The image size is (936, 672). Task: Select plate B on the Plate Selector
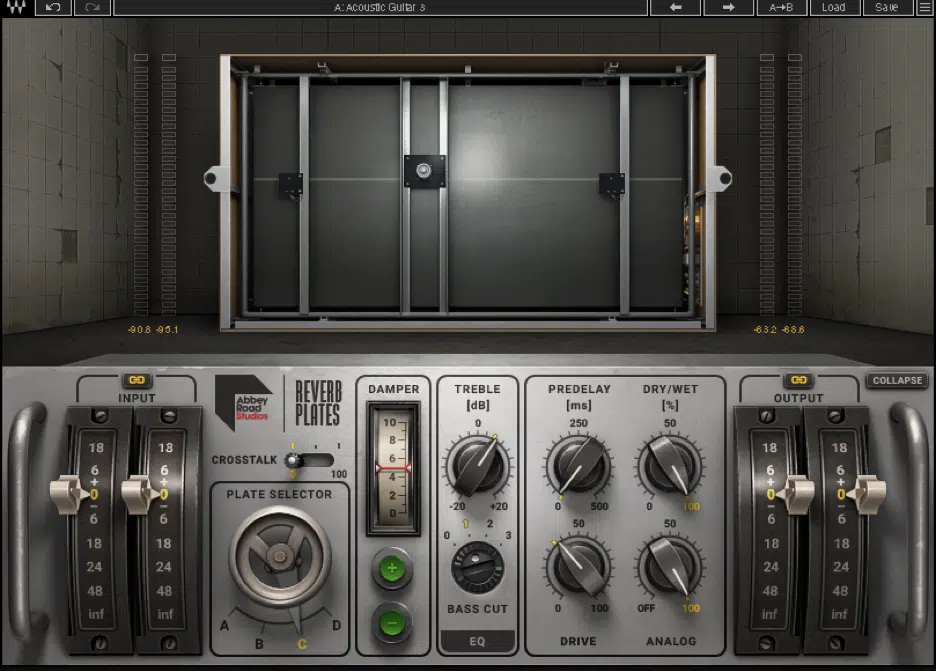coord(260,644)
